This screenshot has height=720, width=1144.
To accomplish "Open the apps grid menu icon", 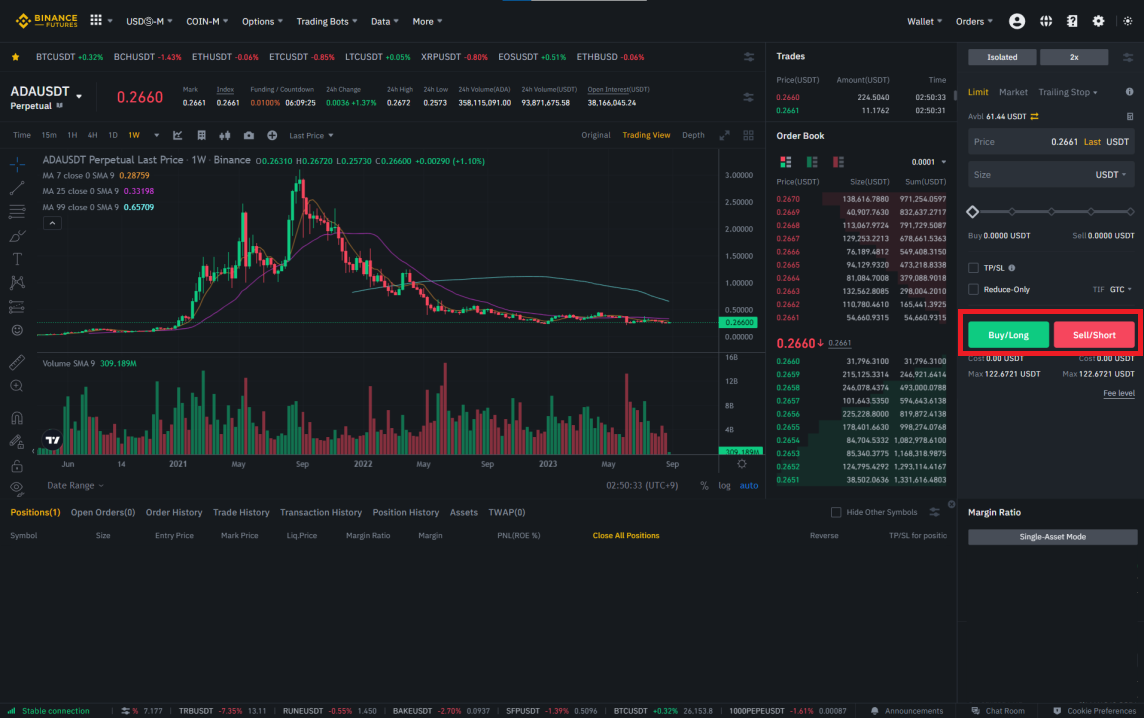I will (x=96, y=20).
